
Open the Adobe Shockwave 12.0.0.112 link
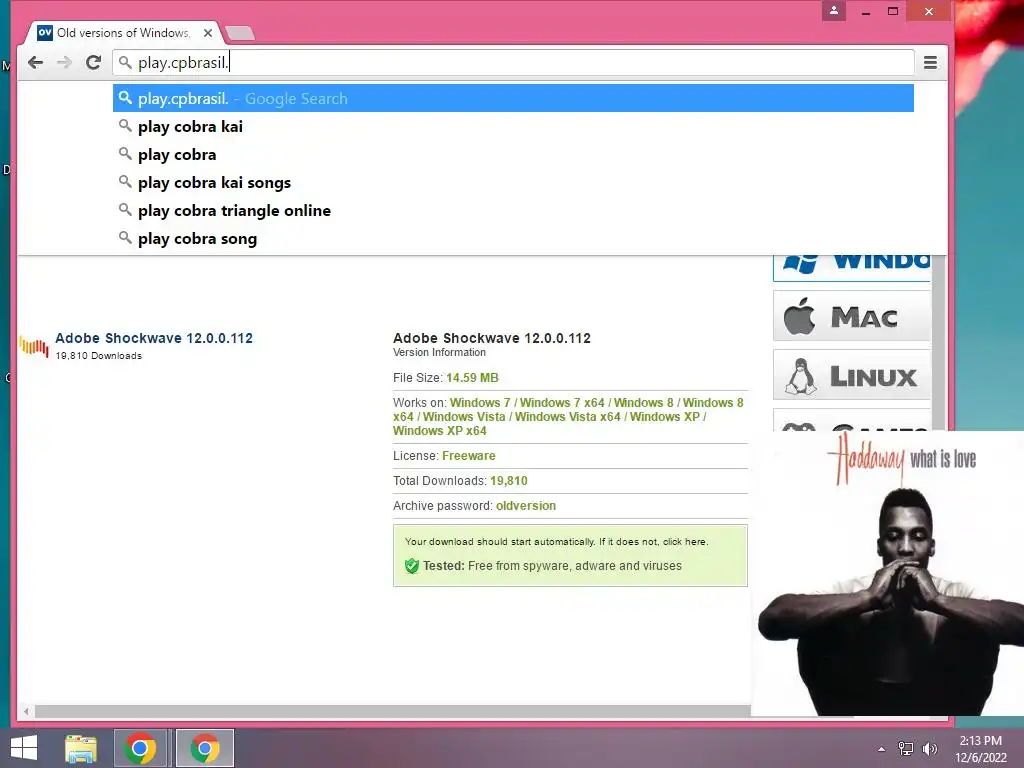click(x=153, y=338)
